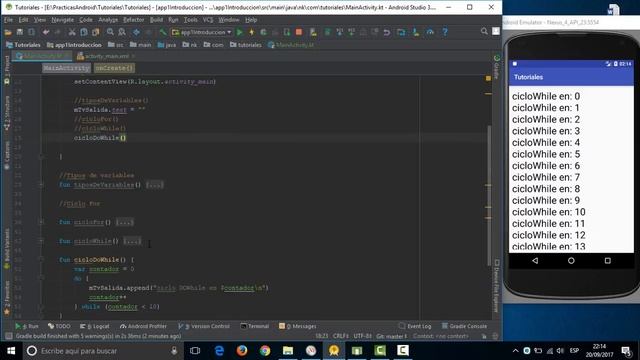The width and height of the screenshot is (640, 360).
Task: Open the Windows Start menu
Action: pos(11,351)
